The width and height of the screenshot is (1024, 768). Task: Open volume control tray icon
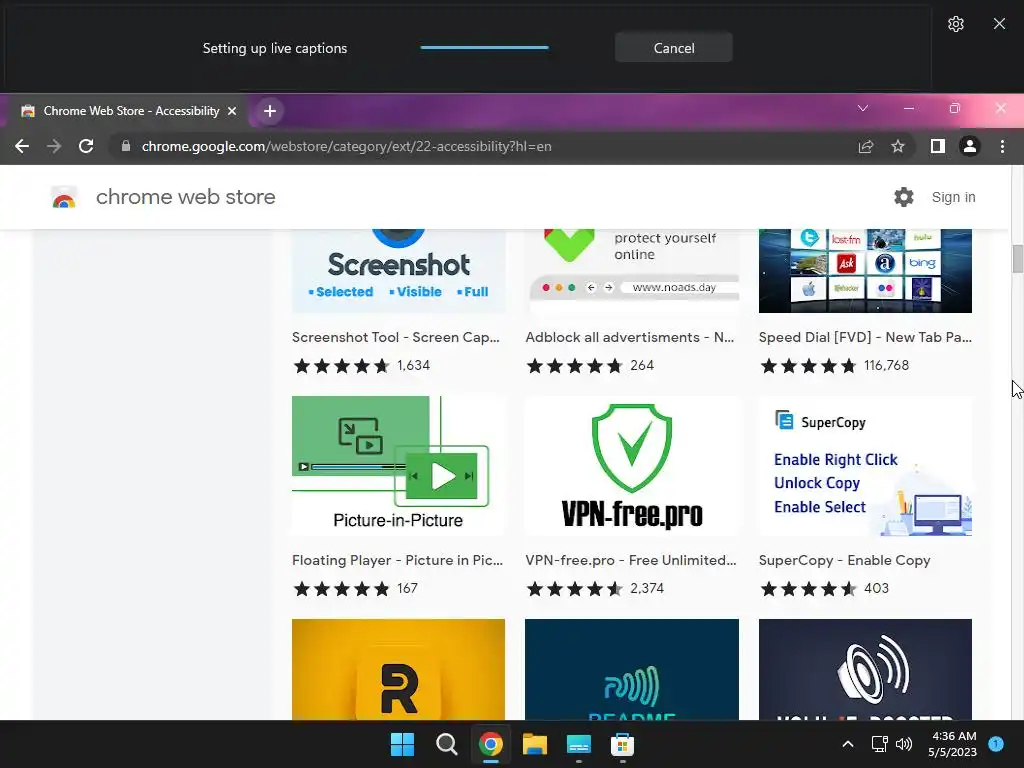[904, 744]
